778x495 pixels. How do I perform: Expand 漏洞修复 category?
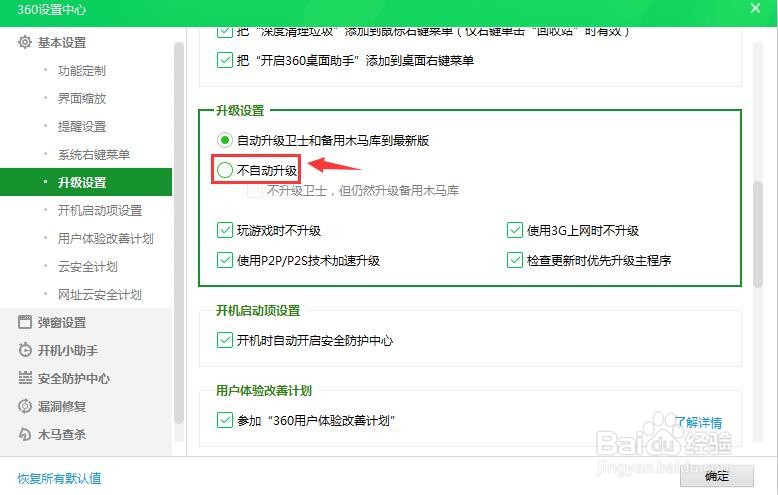pos(62,407)
